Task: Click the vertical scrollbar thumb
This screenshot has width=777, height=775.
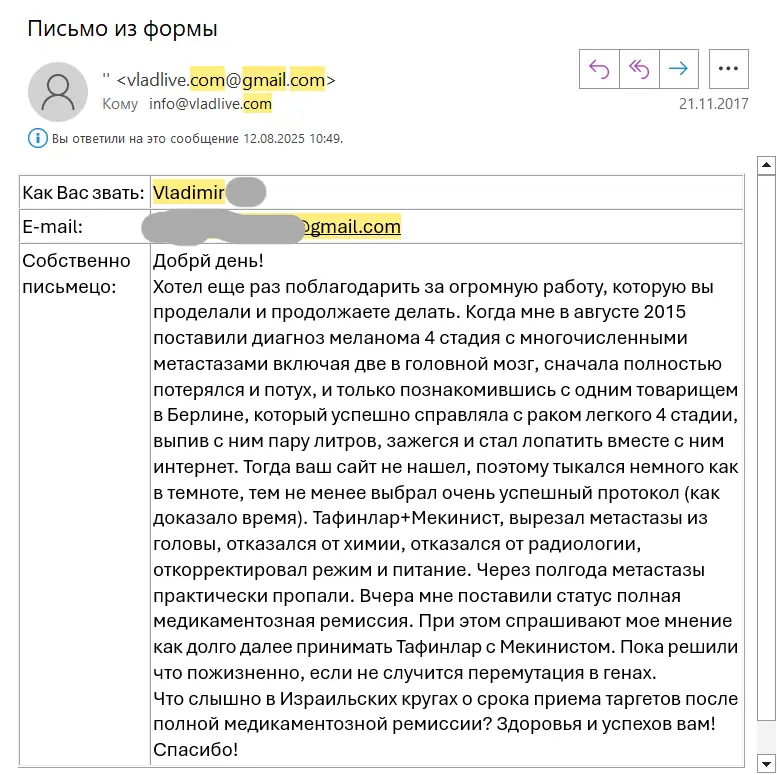Action: (766, 447)
